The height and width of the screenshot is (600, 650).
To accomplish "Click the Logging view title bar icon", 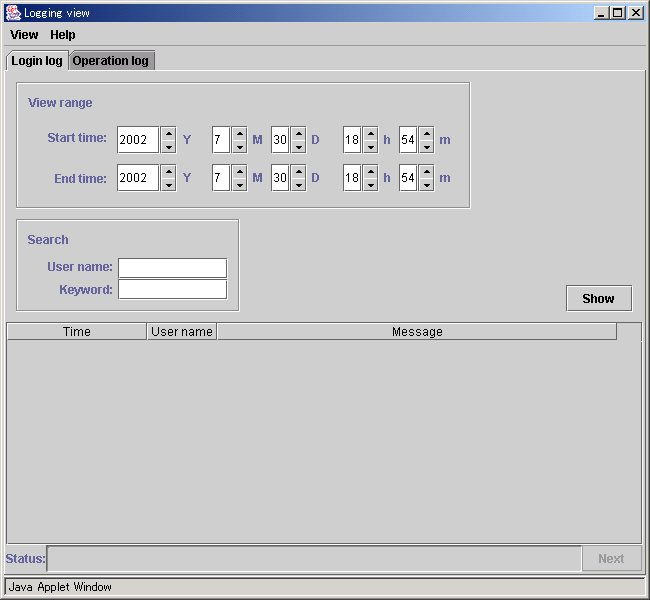I will point(13,13).
